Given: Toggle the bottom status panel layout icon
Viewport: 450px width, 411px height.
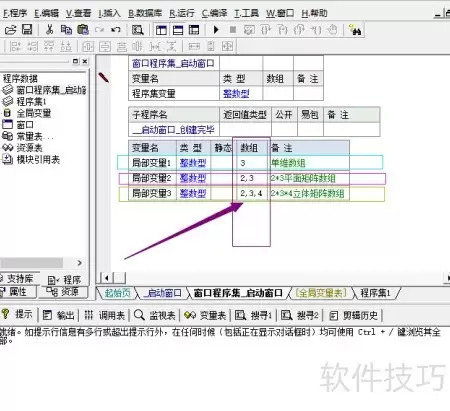Looking at the screenshot, I should 178,30.
